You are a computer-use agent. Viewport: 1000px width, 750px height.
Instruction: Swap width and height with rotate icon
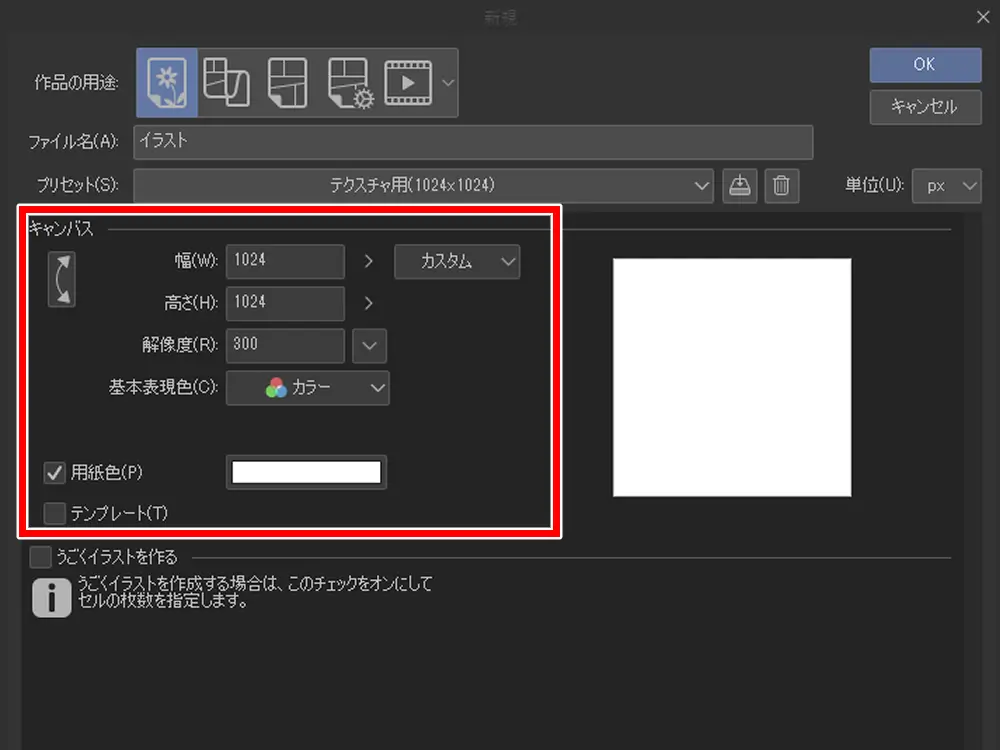[x=61, y=280]
